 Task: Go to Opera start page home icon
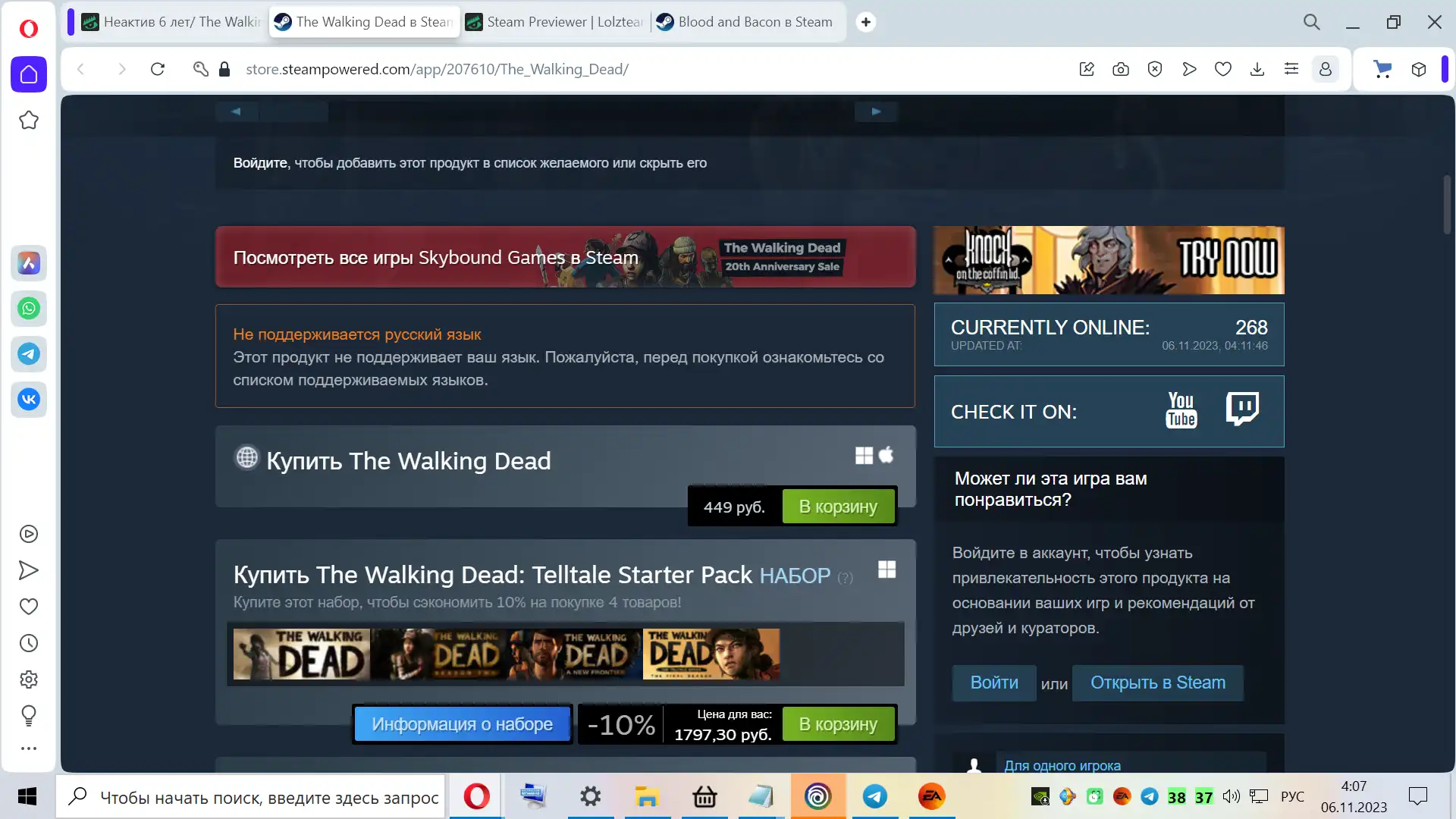[29, 74]
